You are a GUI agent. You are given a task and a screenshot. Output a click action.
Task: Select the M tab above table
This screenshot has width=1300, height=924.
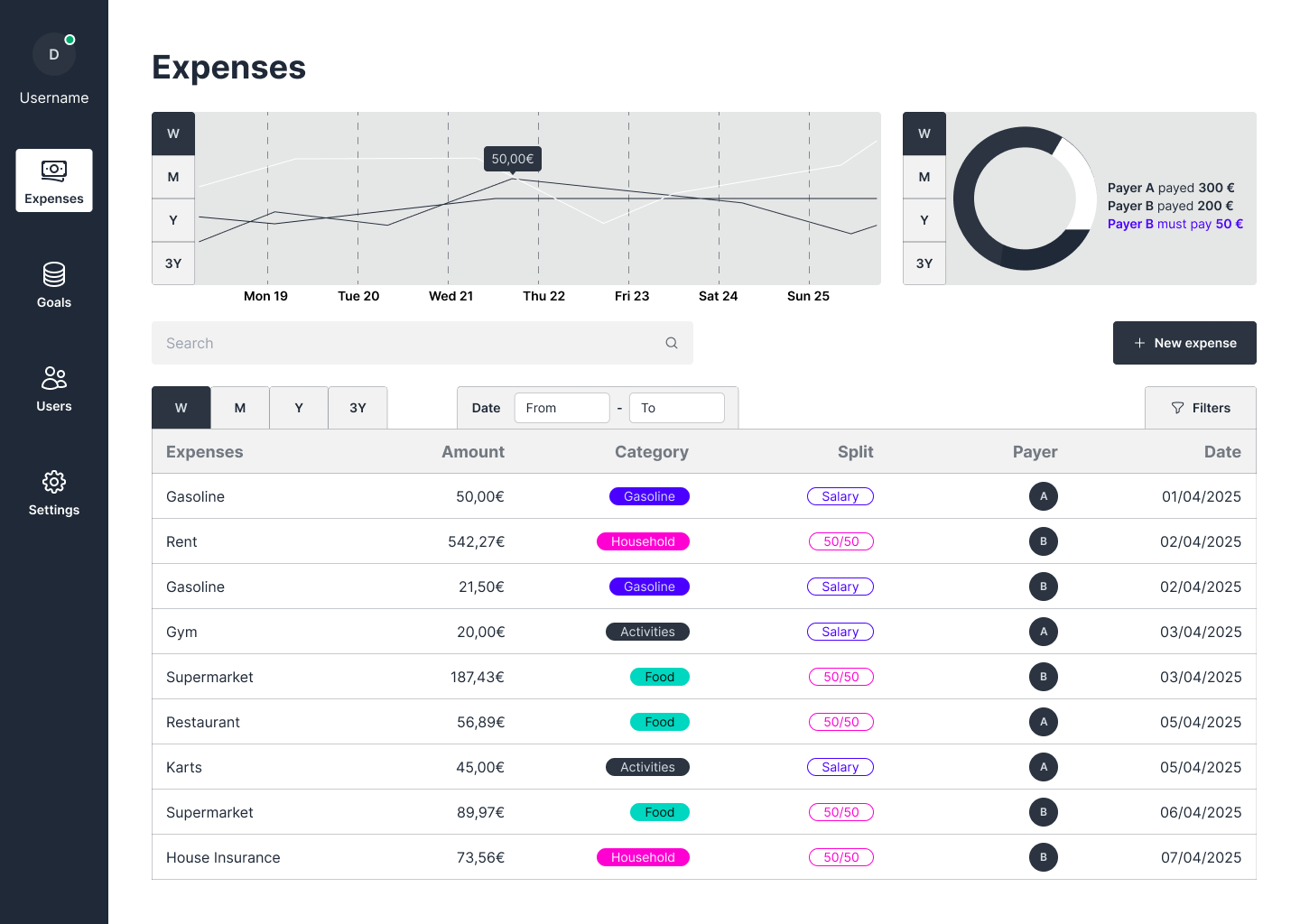click(x=240, y=408)
